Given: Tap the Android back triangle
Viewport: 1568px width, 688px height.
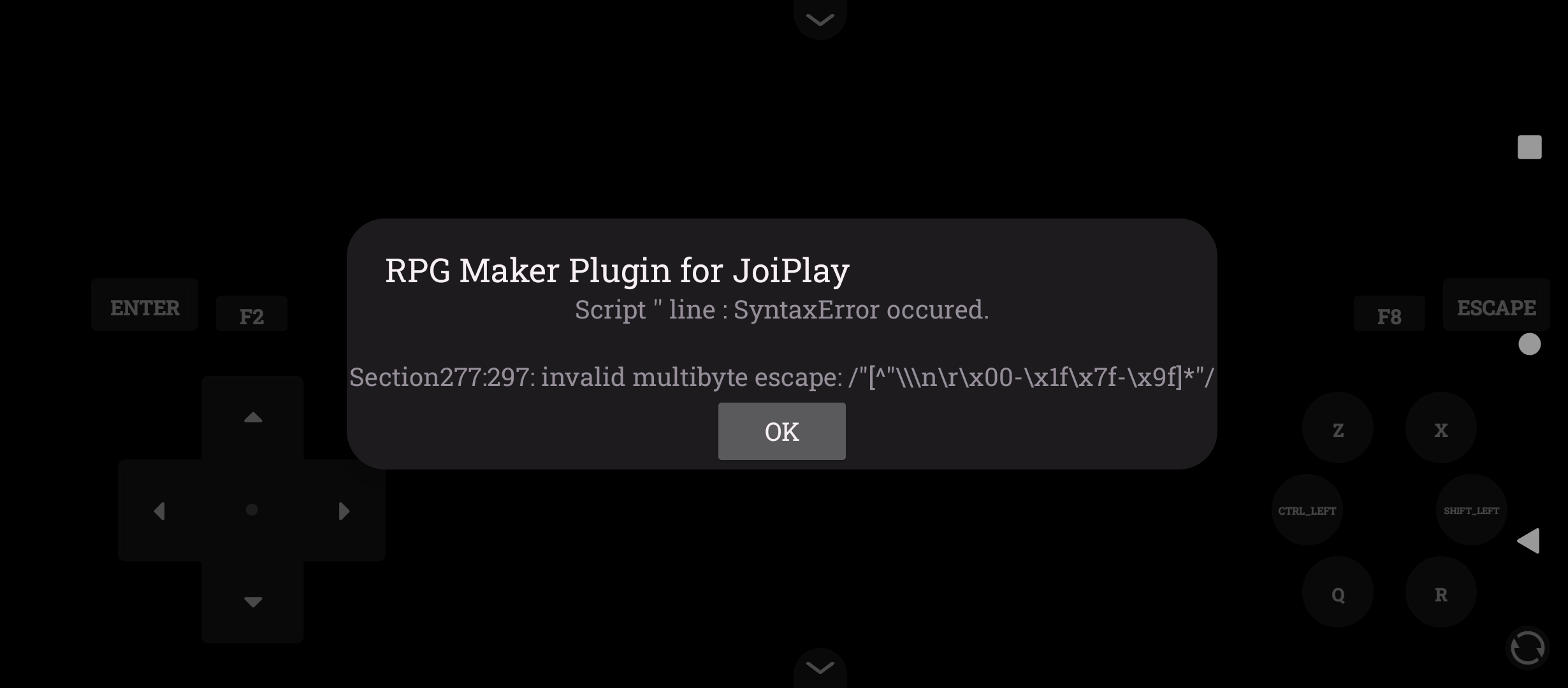Looking at the screenshot, I should (1528, 541).
